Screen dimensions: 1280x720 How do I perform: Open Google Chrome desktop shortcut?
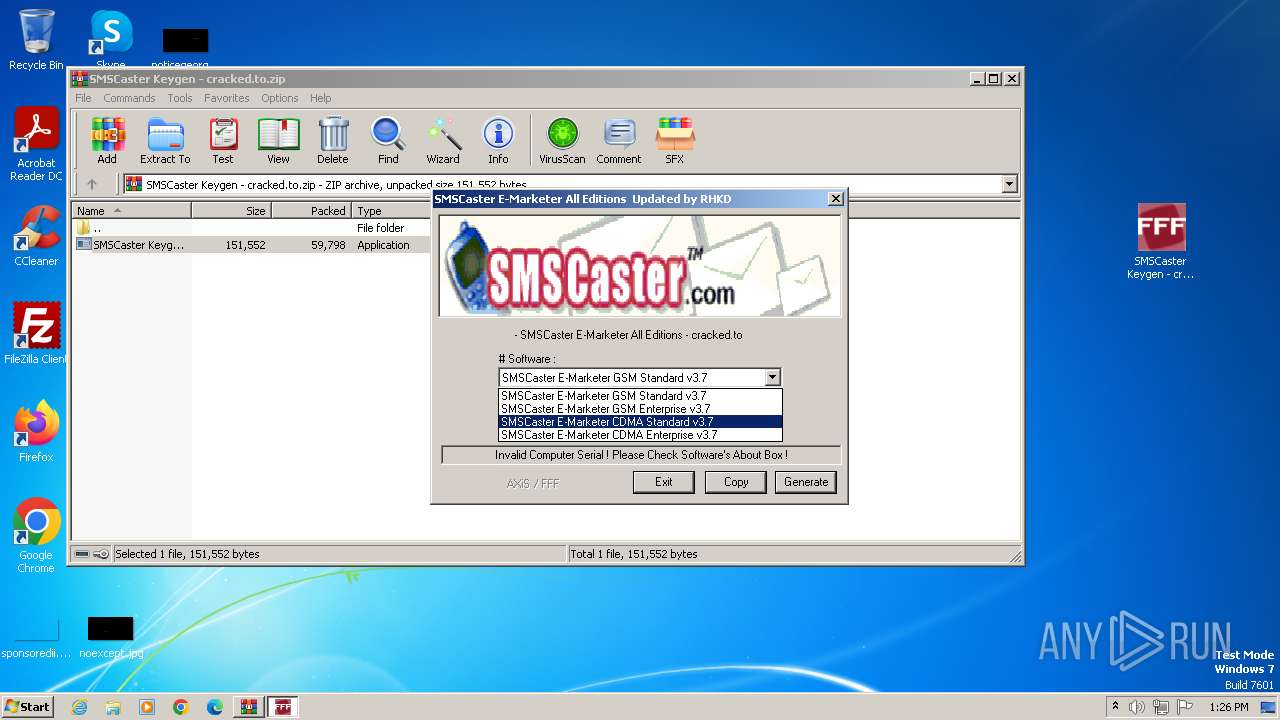[x=36, y=536]
